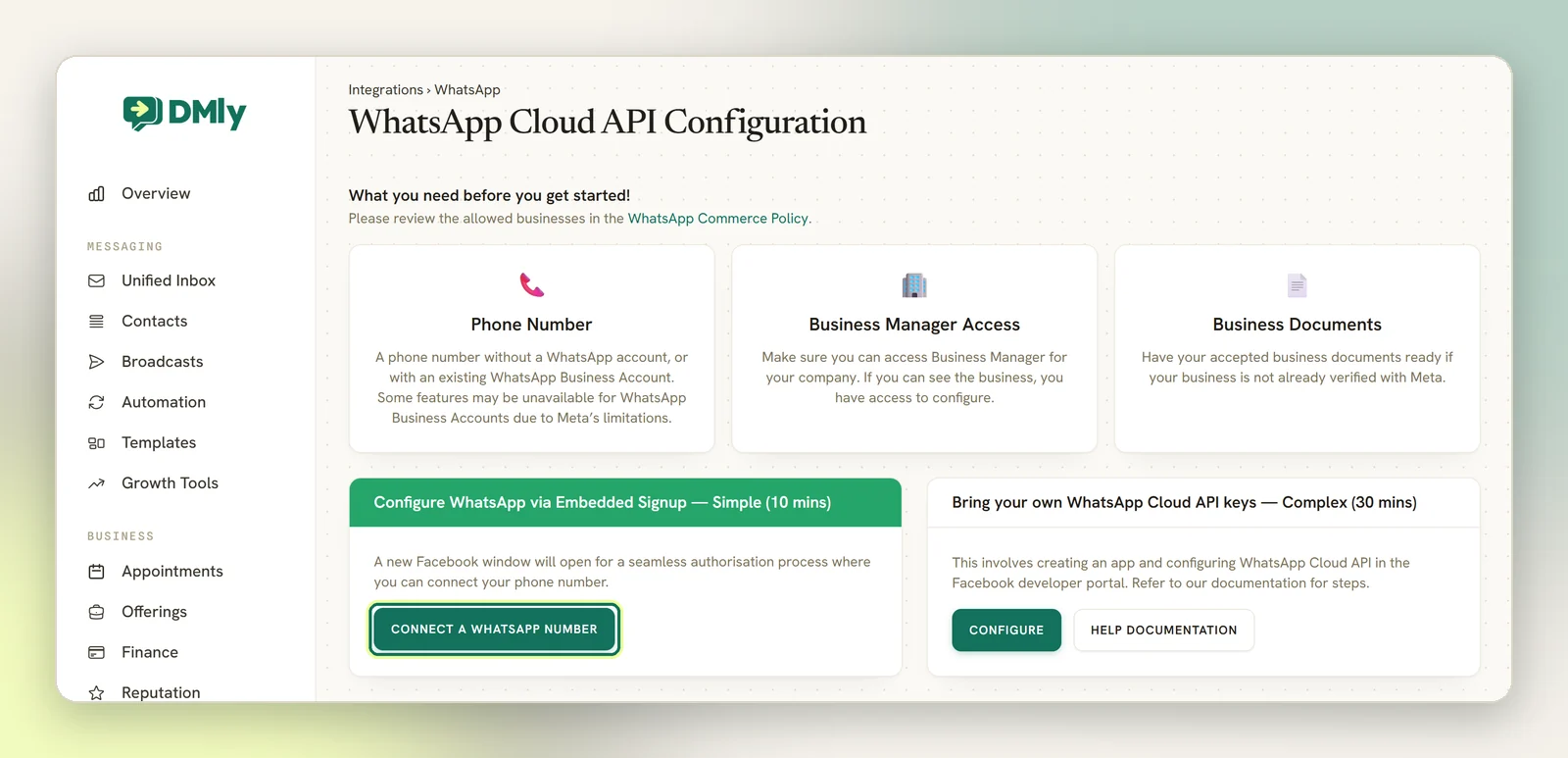This screenshot has width=1568, height=758.
Task: Open Overview in the sidebar
Action: coord(156,194)
